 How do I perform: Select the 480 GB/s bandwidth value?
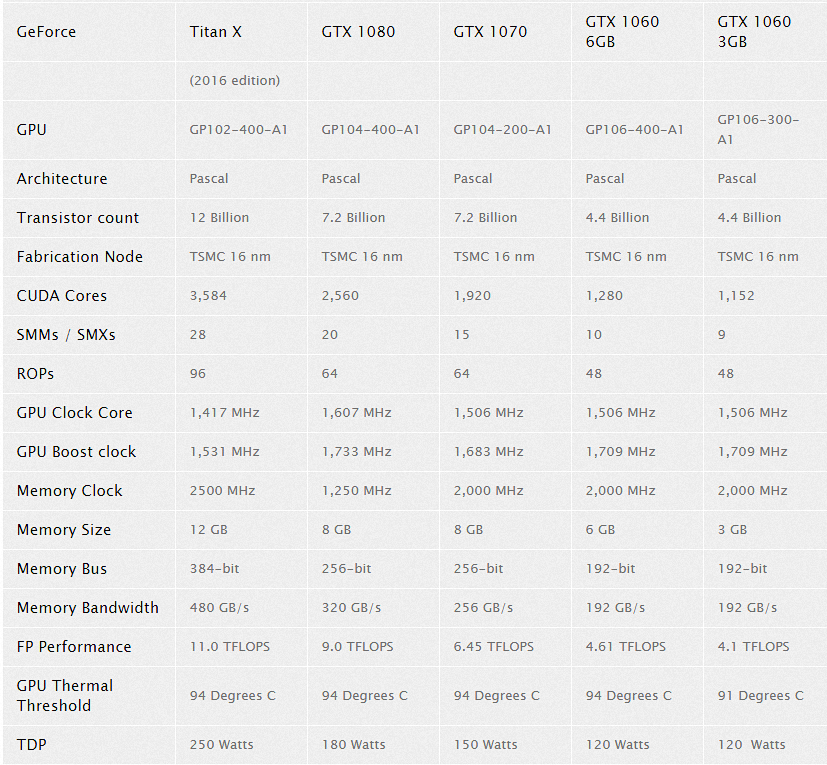tap(217, 608)
